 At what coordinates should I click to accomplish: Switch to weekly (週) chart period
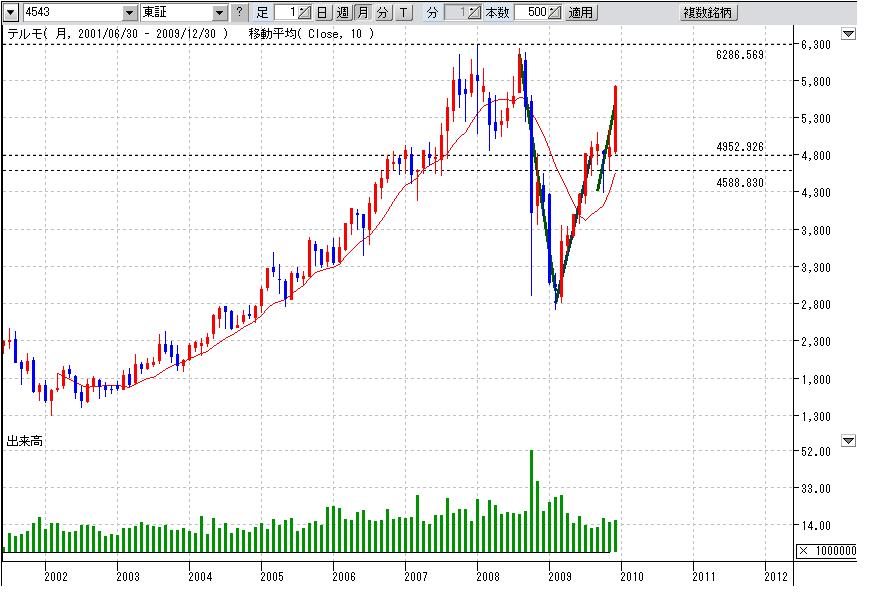coord(343,13)
